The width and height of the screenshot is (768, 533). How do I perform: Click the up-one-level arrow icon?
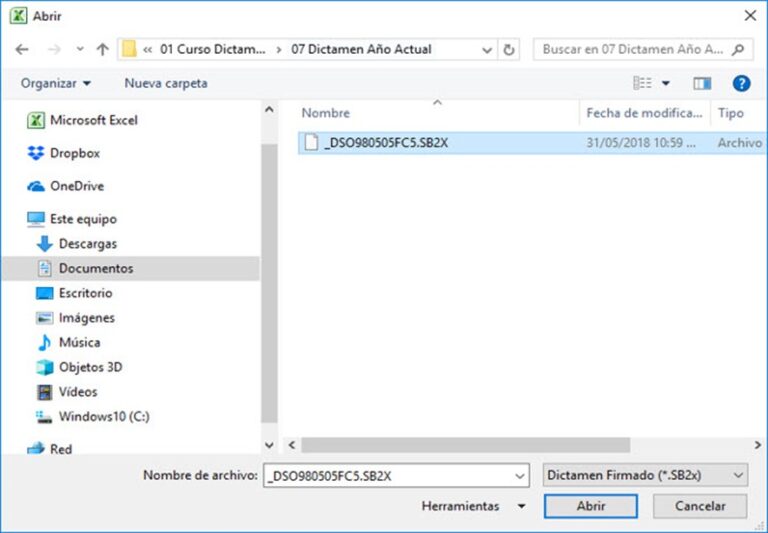102,49
